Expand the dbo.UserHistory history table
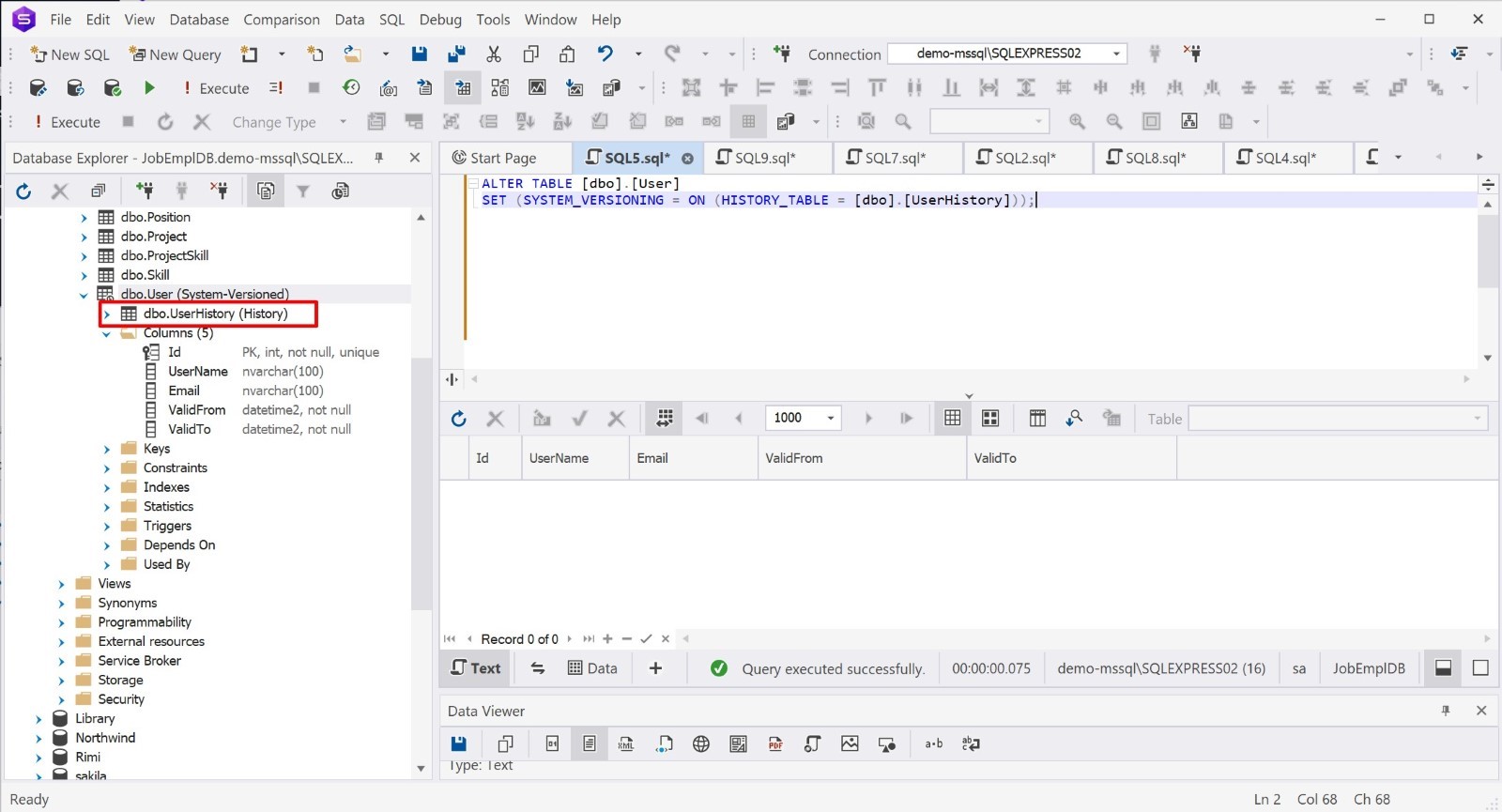This screenshot has width=1502, height=812. pyautogui.click(x=107, y=314)
